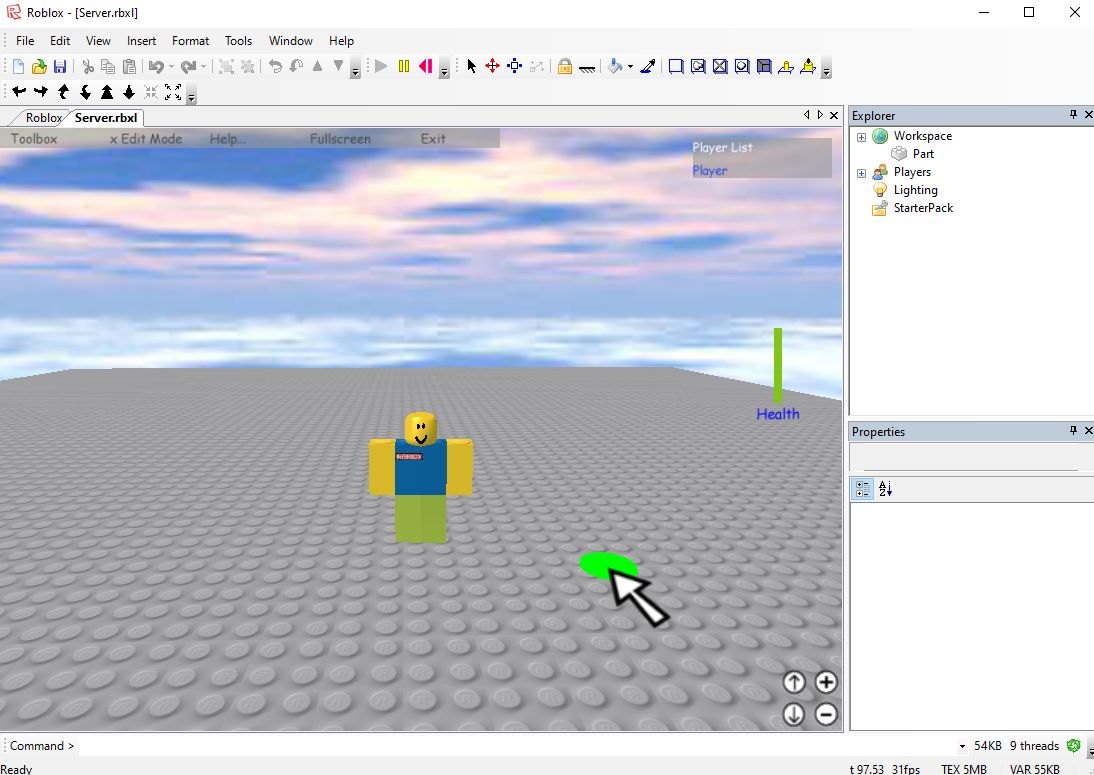Toggle the Lock tool padlock icon
Image resolution: width=1094 pixels, height=775 pixels.
(564, 66)
